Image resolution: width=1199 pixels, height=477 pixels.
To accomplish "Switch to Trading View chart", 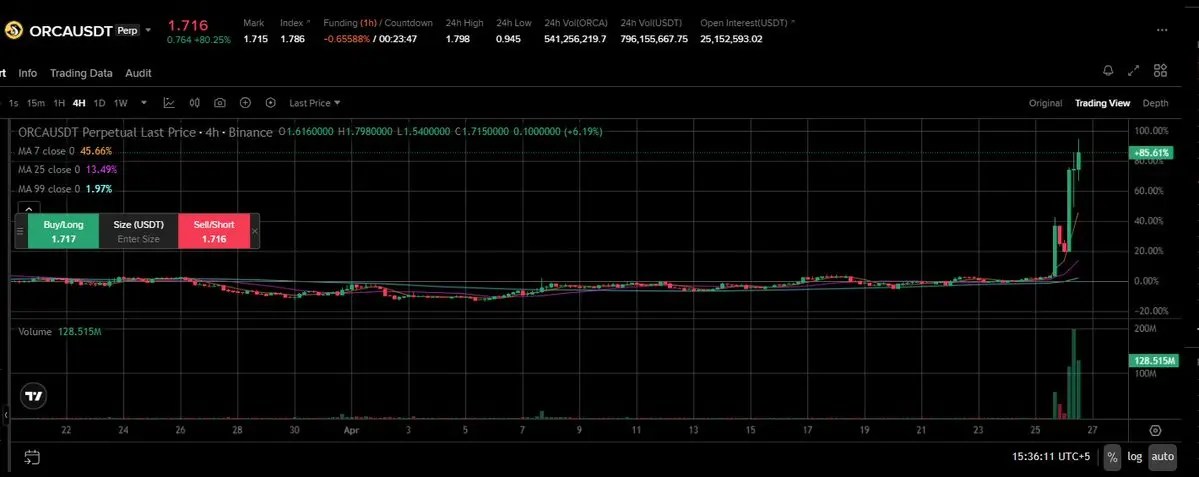I will 1102,103.
